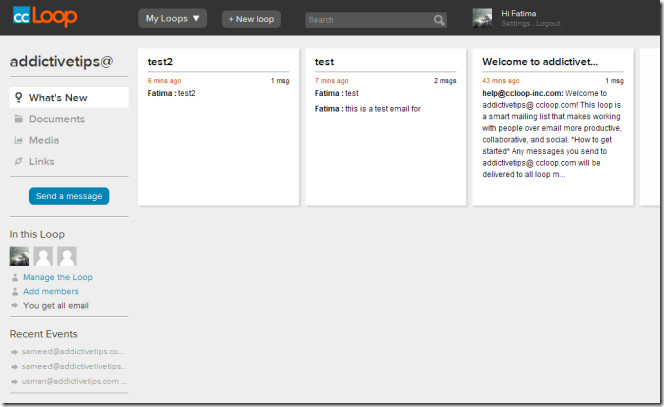This screenshot has height=407, width=664.
Task: Click the Fatima : test message
Action: coord(337,93)
